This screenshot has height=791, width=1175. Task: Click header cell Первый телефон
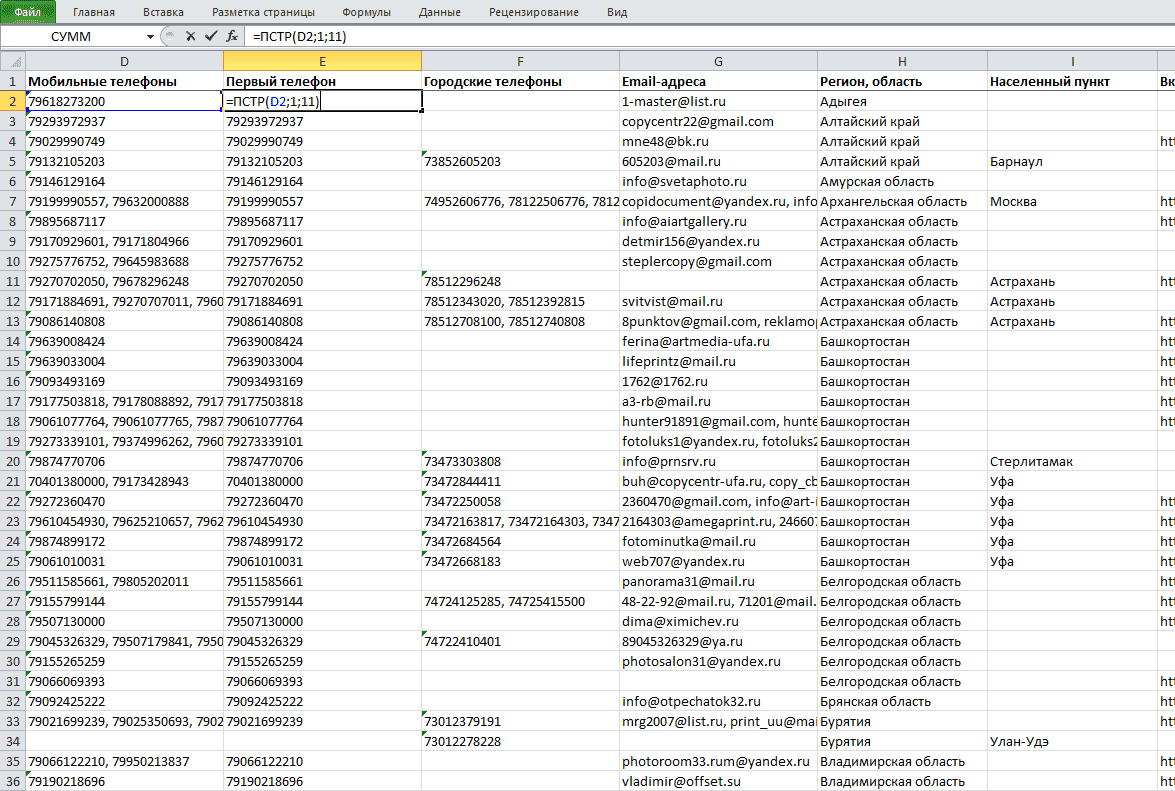[x=322, y=82]
